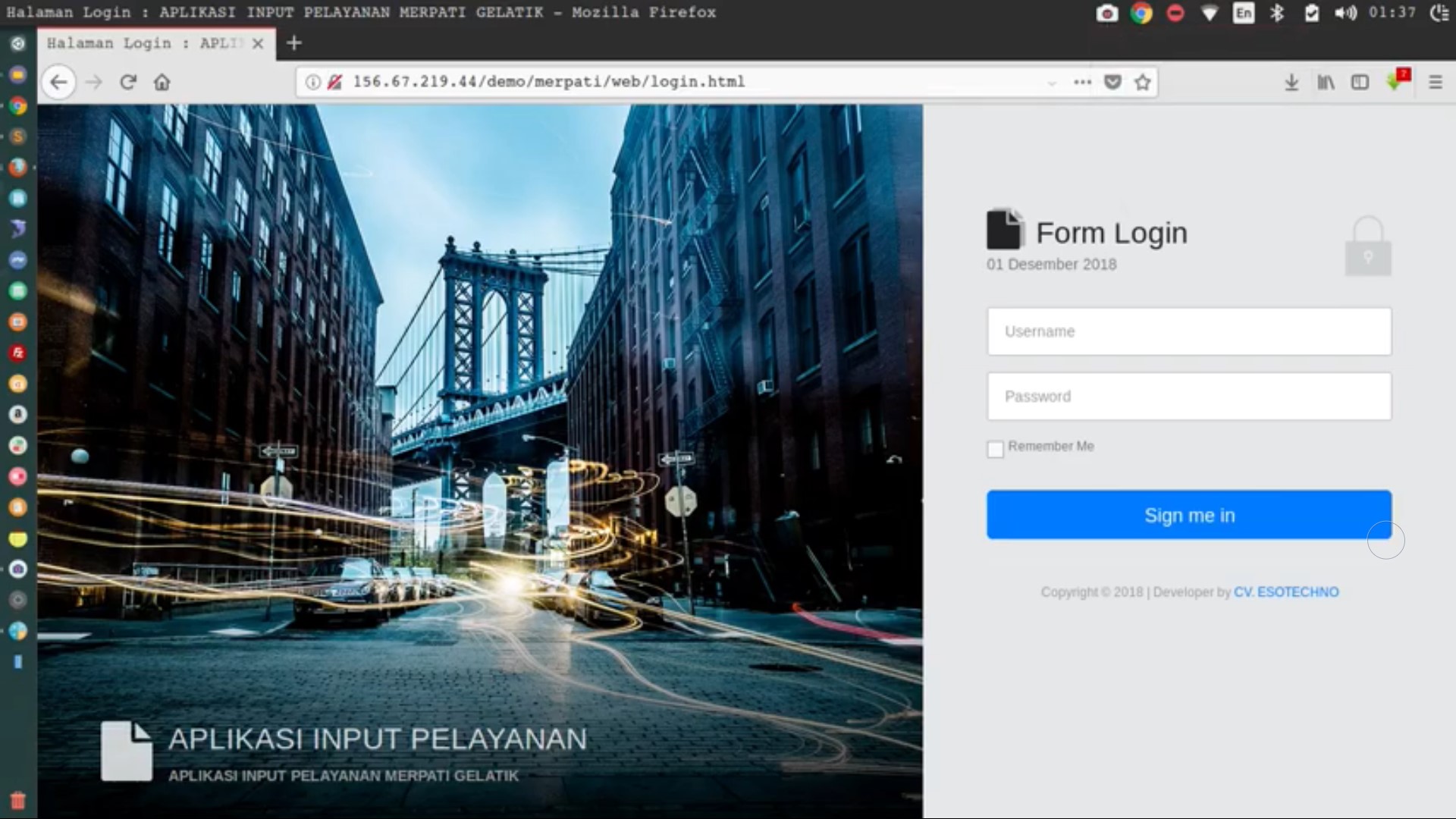Focus the Password input field
This screenshot has width=1456, height=819.
coord(1188,396)
